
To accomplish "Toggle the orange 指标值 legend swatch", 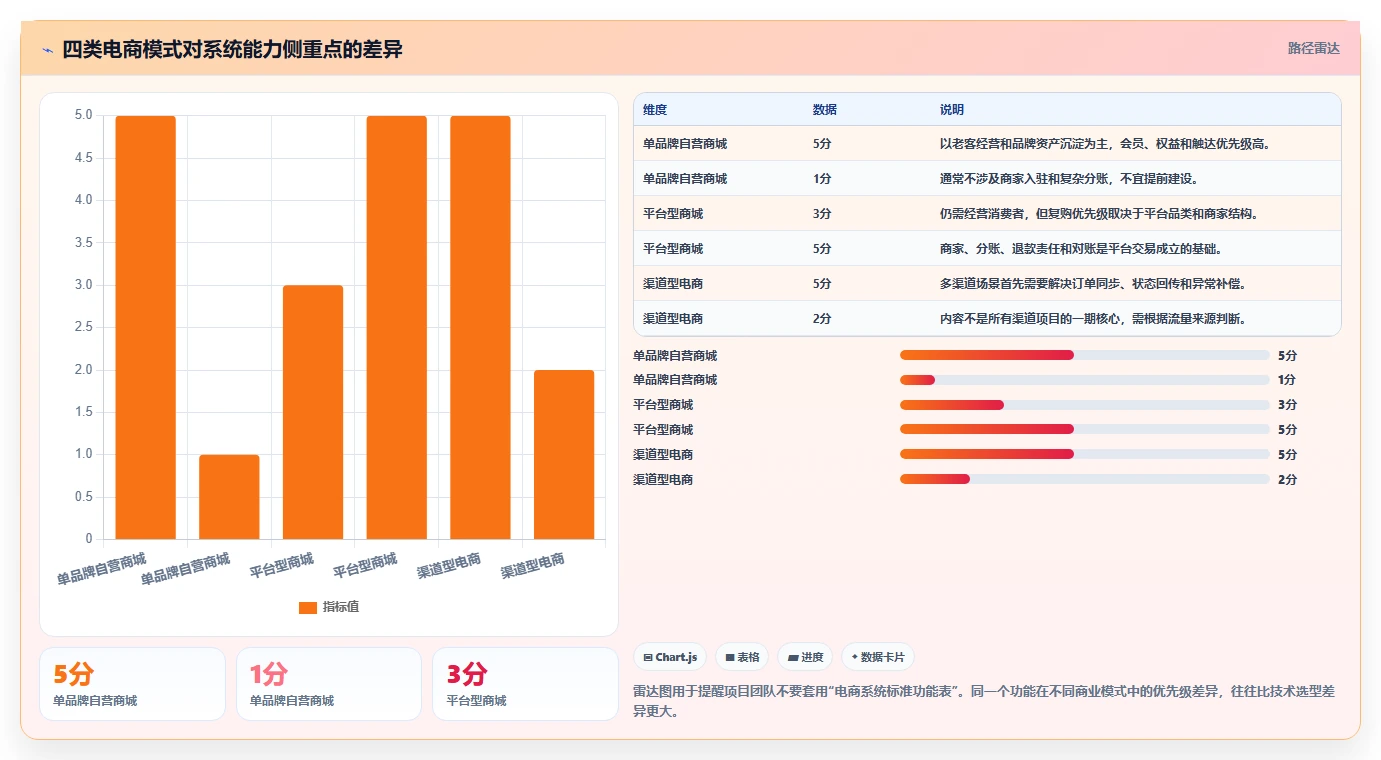I will click(x=308, y=607).
